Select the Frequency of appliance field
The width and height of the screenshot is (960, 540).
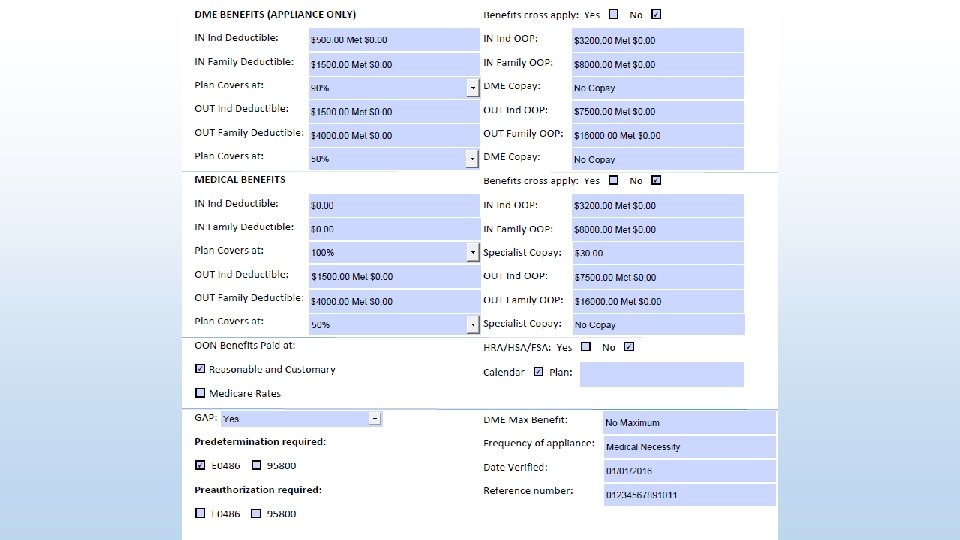(x=689, y=447)
